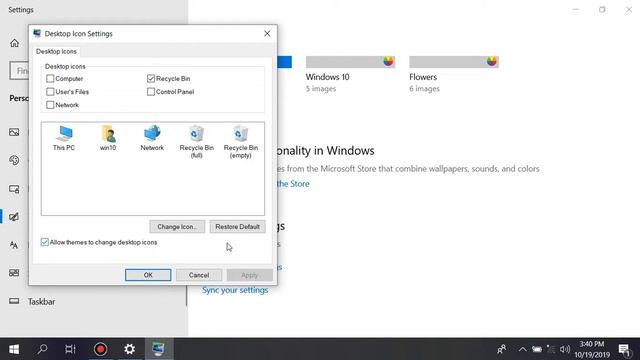Viewport: 640px width, 360px height.
Task: Open the People icon in system tray
Action: 502,349
